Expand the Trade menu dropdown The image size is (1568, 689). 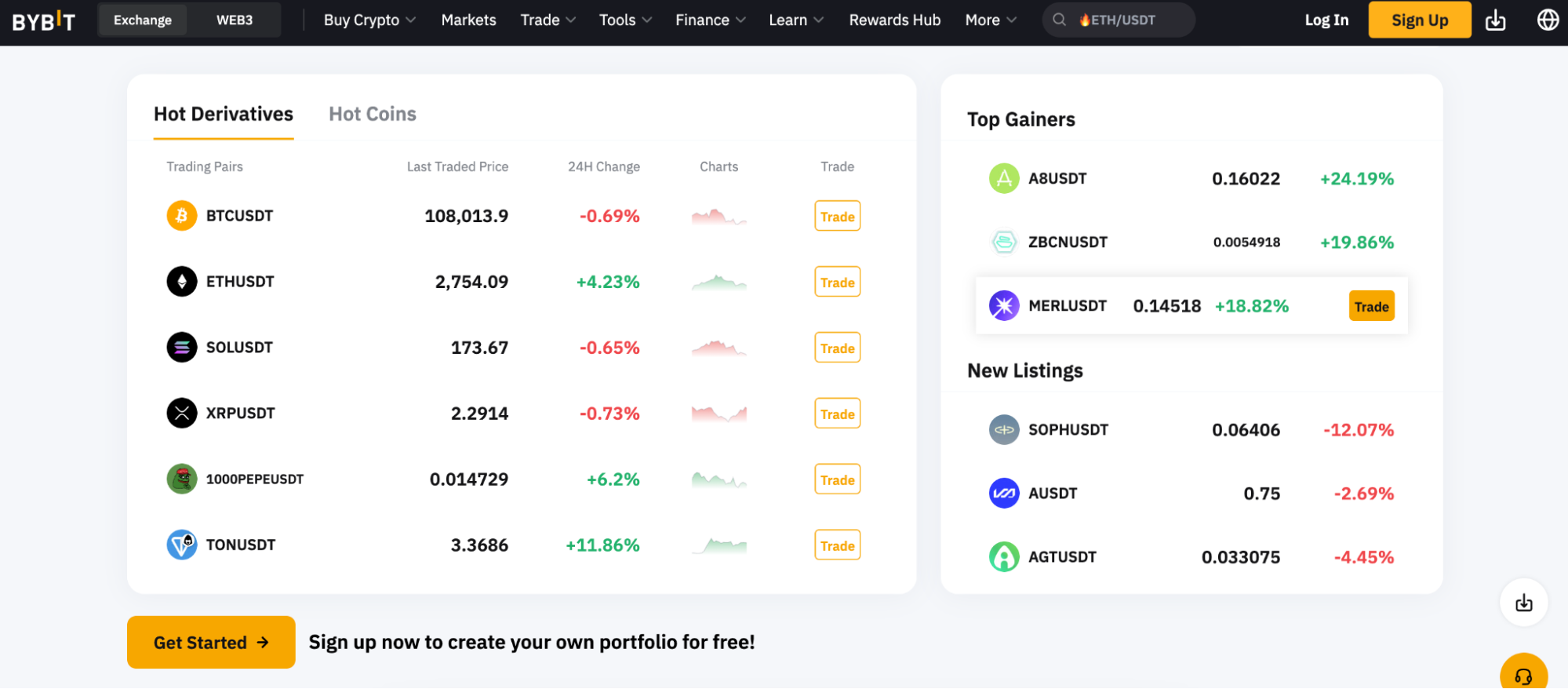(548, 20)
